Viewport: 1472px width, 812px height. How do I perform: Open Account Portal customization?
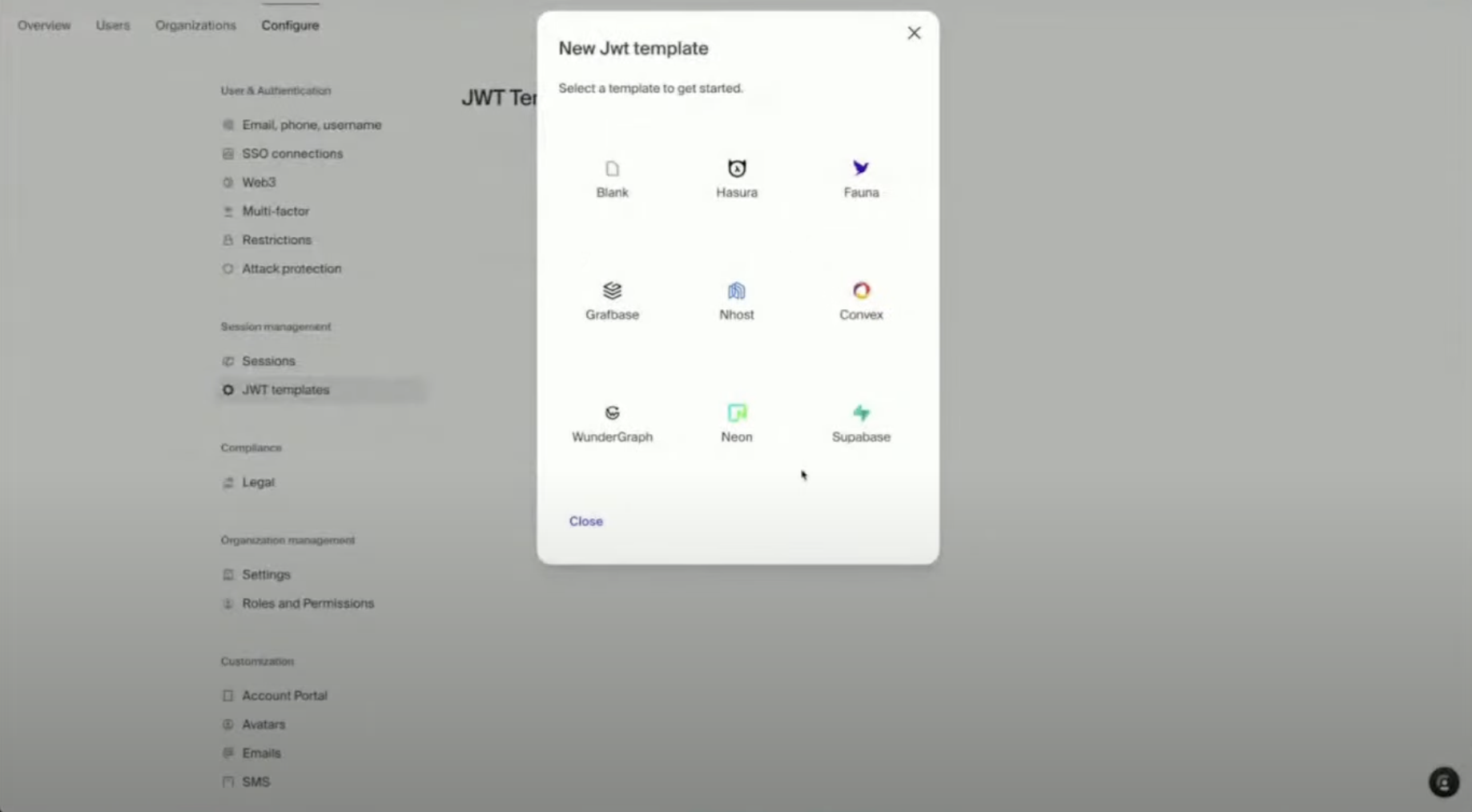click(x=284, y=696)
